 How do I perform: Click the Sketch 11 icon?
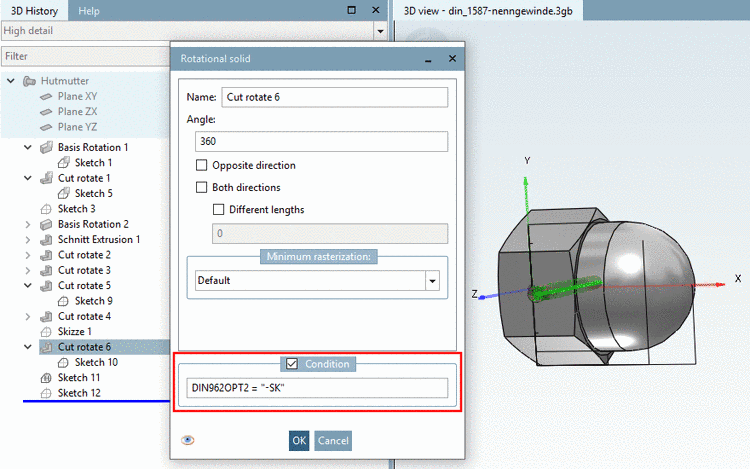click(46, 378)
